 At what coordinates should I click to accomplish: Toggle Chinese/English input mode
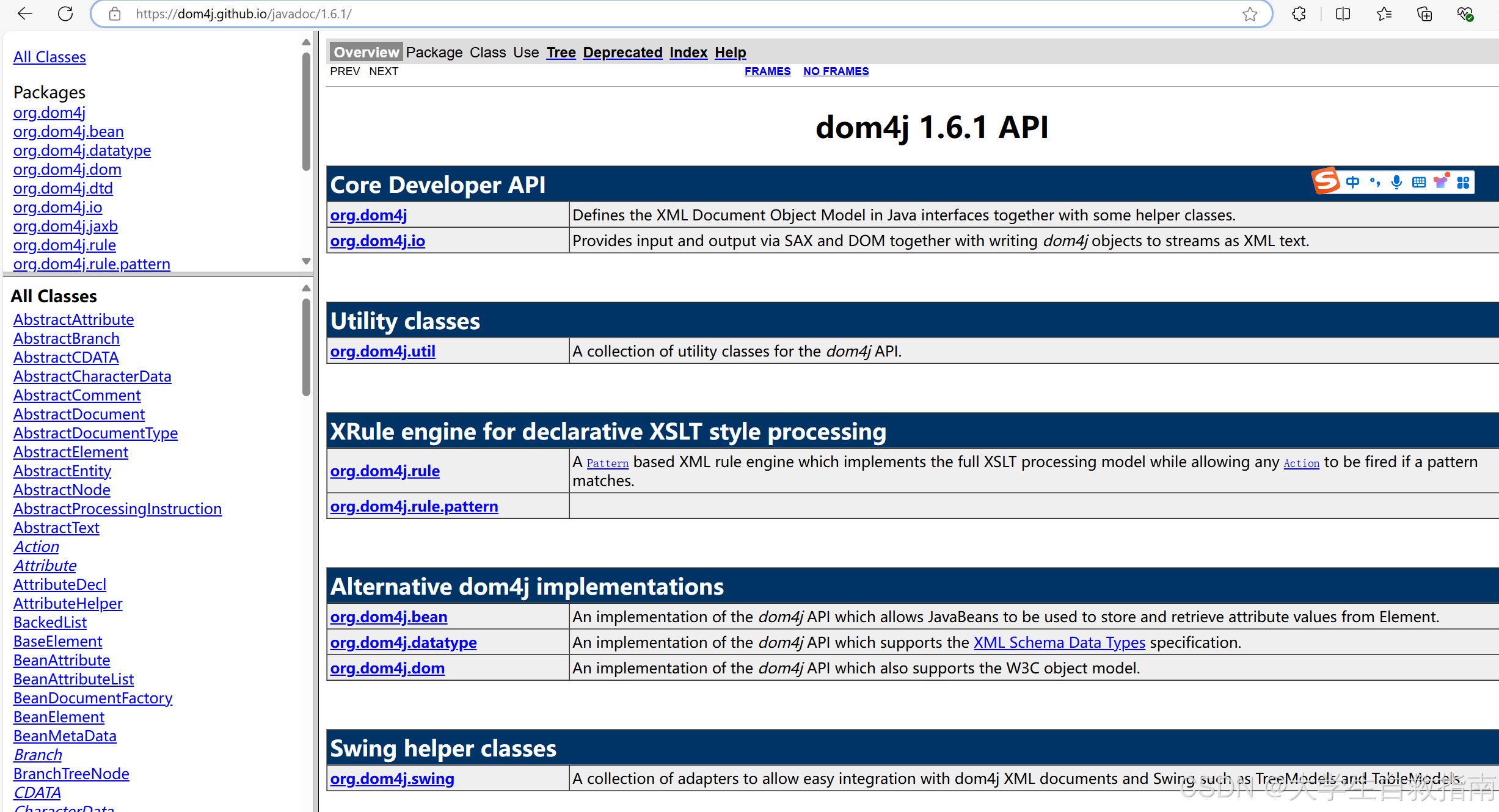coord(1353,181)
